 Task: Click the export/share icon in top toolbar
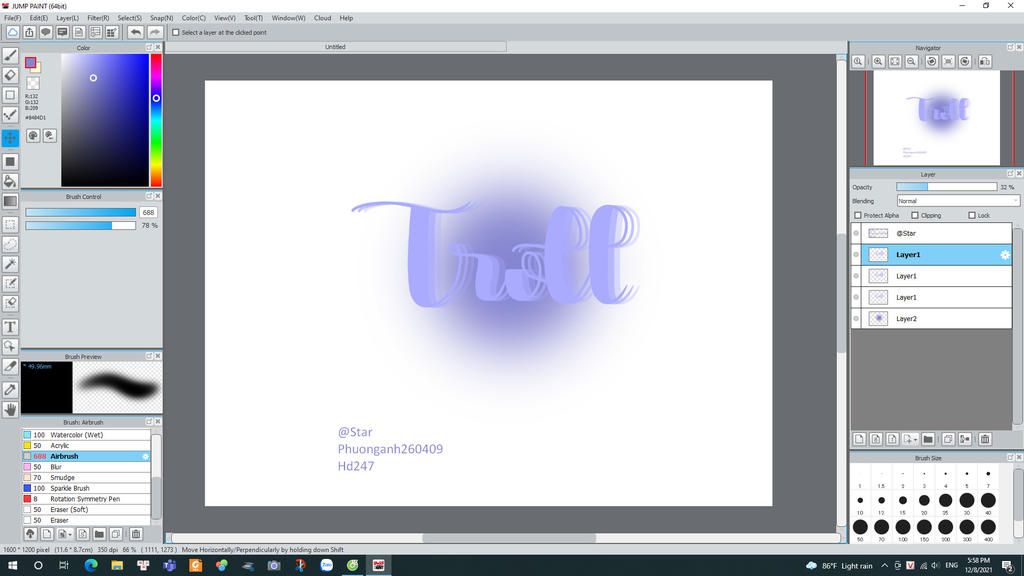click(29, 32)
